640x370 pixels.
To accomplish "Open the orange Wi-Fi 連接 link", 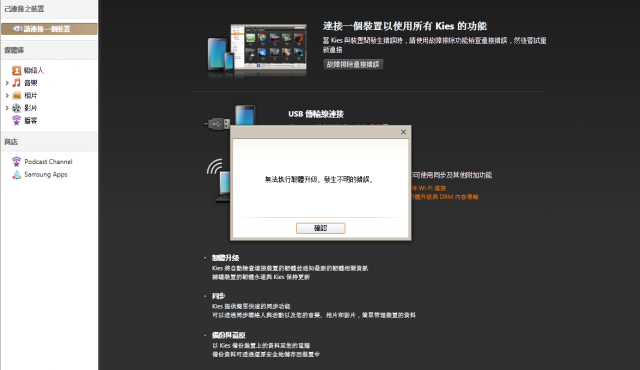I will (x=429, y=188).
